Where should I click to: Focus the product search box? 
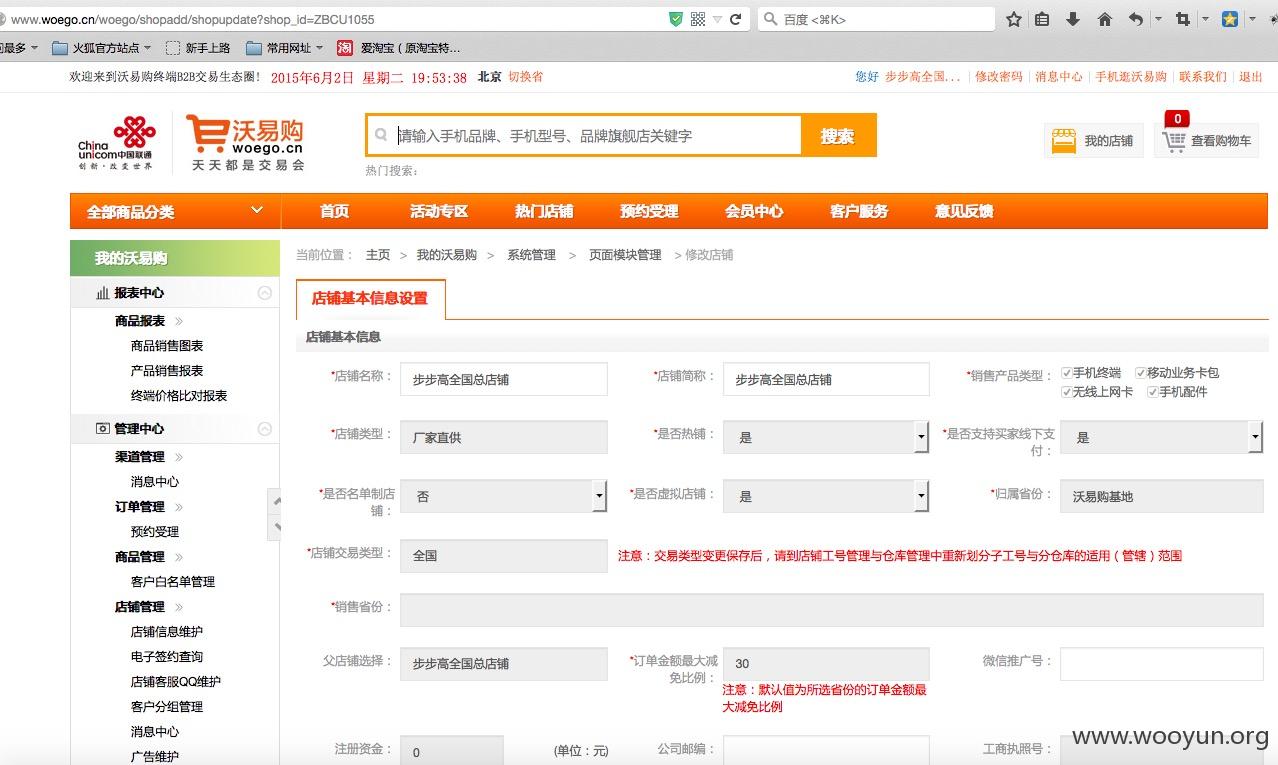click(584, 135)
